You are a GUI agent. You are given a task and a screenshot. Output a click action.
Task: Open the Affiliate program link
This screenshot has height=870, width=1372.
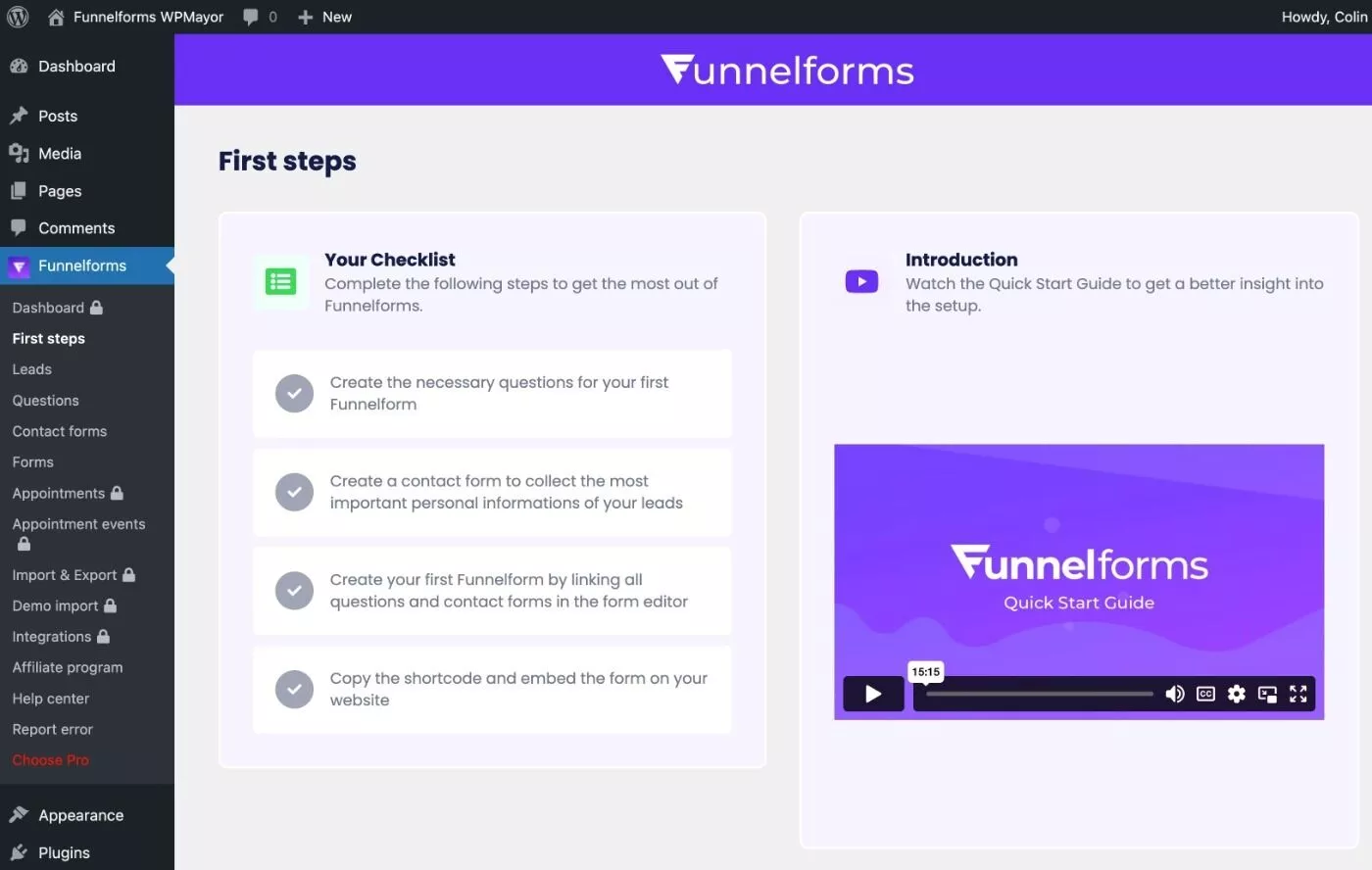tap(67, 667)
